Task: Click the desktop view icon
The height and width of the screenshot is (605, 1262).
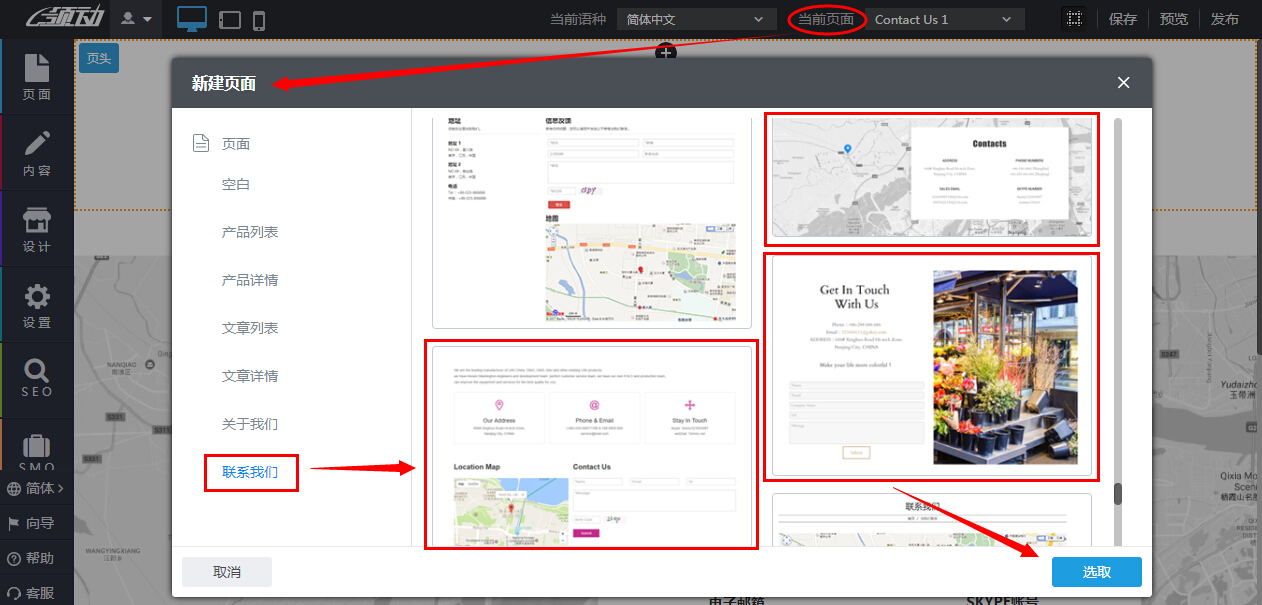Action: (191, 19)
